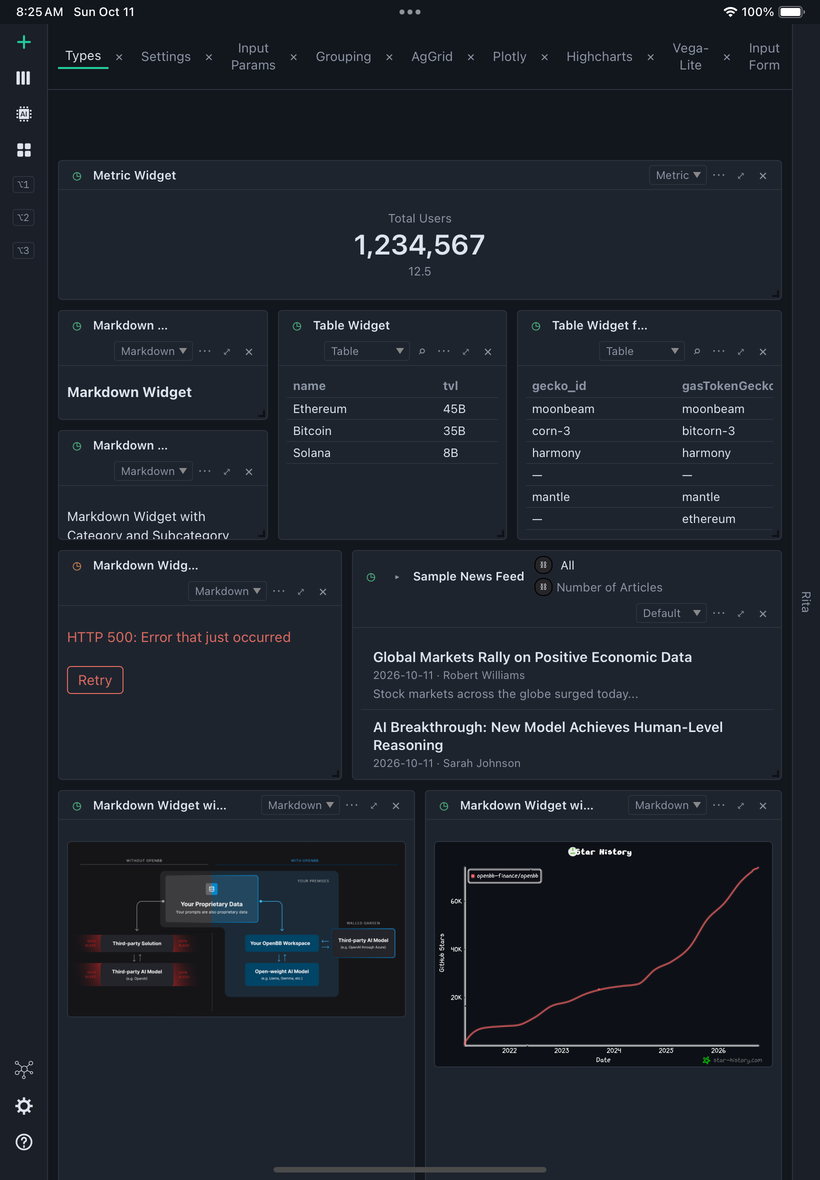Maximize the Star History markdown widget
The width and height of the screenshot is (820, 1180).
pyautogui.click(x=741, y=805)
